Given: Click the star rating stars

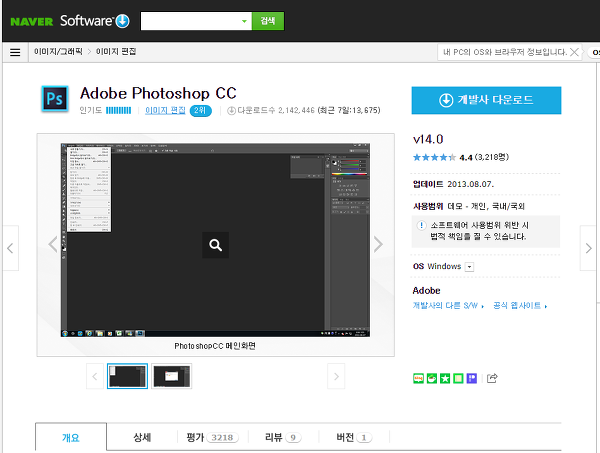Looking at the screenshot, I should pyautogui.click(x=434, y=157).
